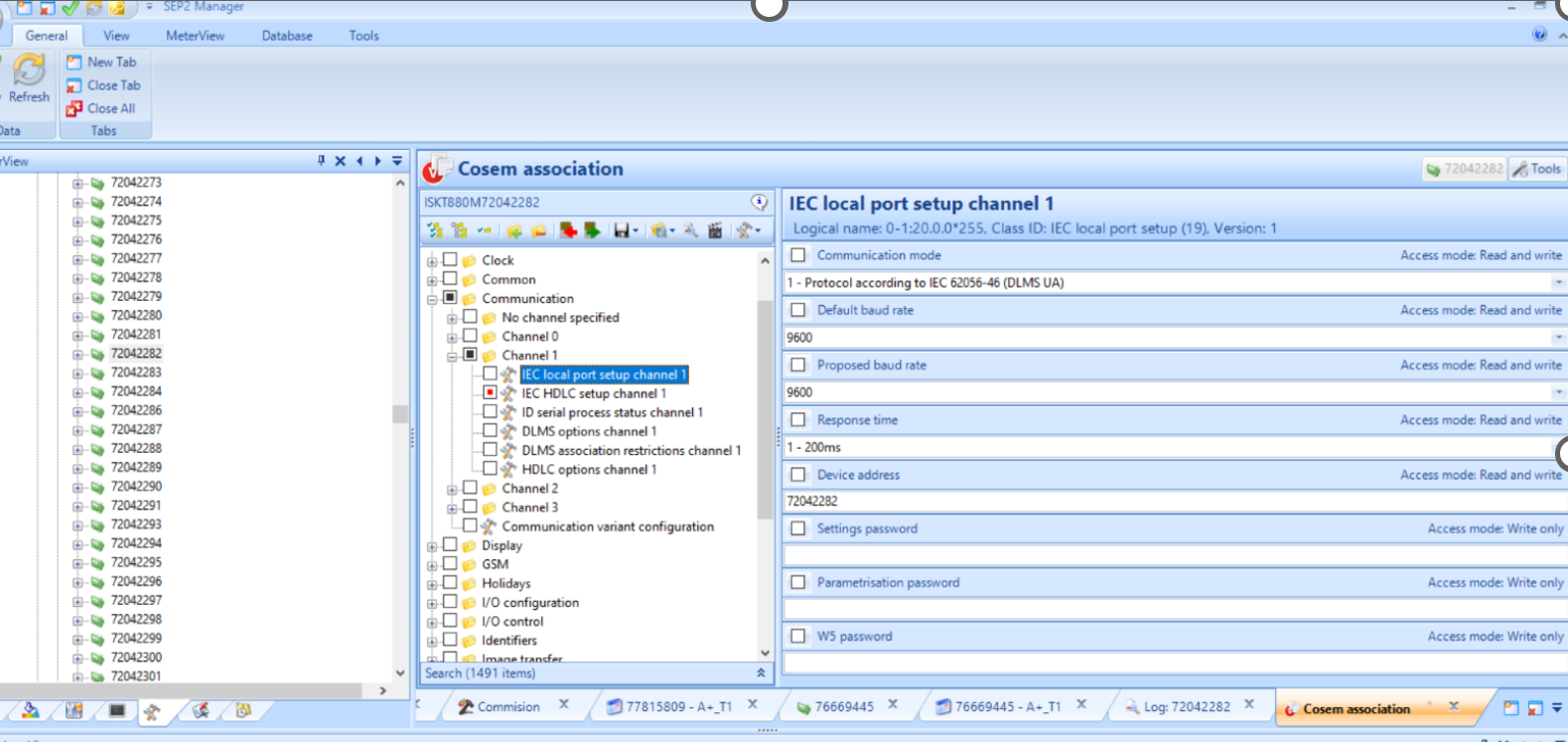Click the Search (1491 items) bar
Viewport: 1568px width, 742px height.
596,673
